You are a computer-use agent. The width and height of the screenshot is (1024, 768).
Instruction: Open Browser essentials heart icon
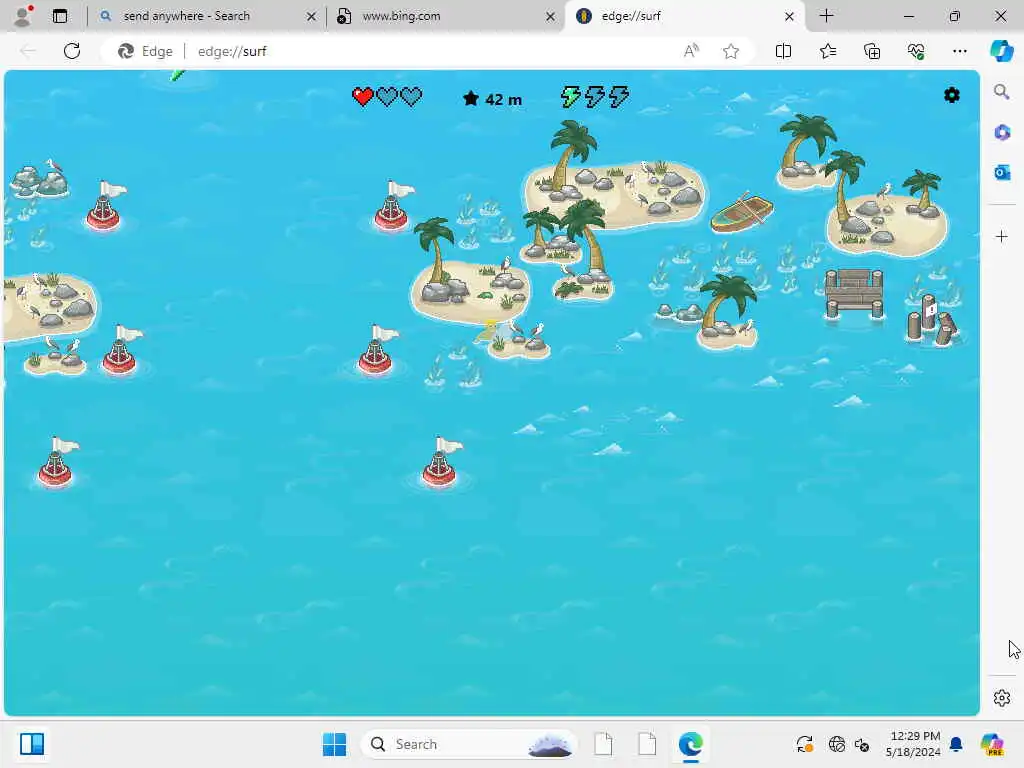click(916, 51)
